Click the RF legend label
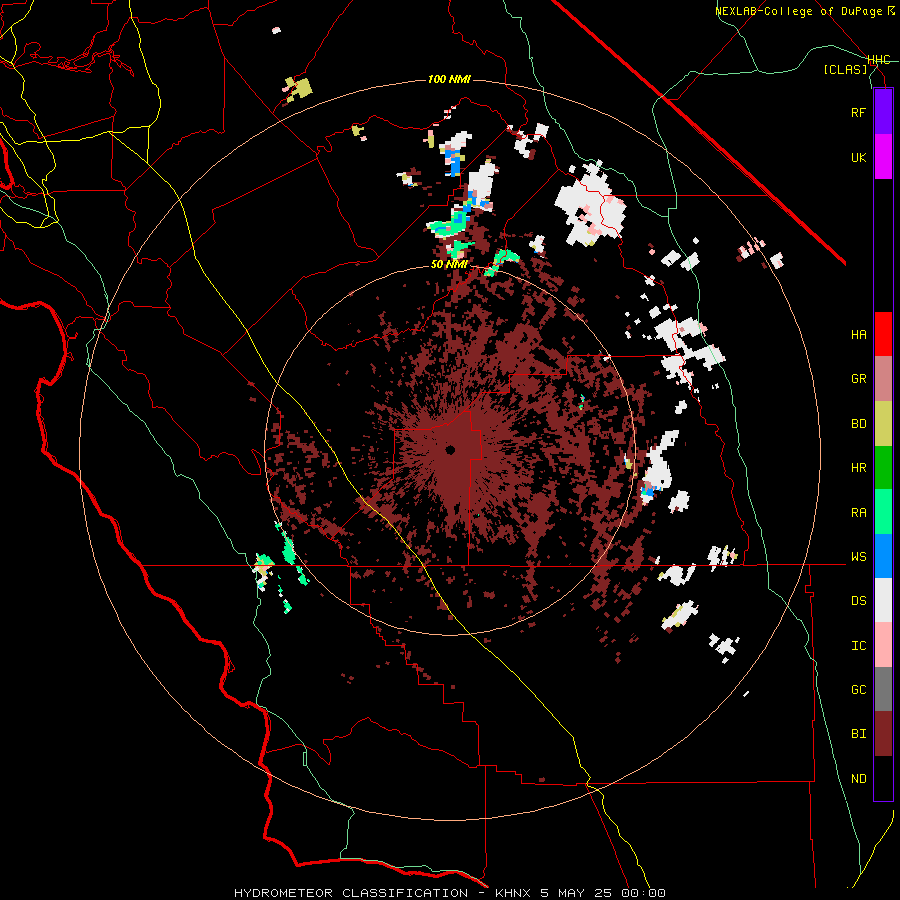Screen dimensions: 900x900 pyautogui.click(x=858, y=112)
